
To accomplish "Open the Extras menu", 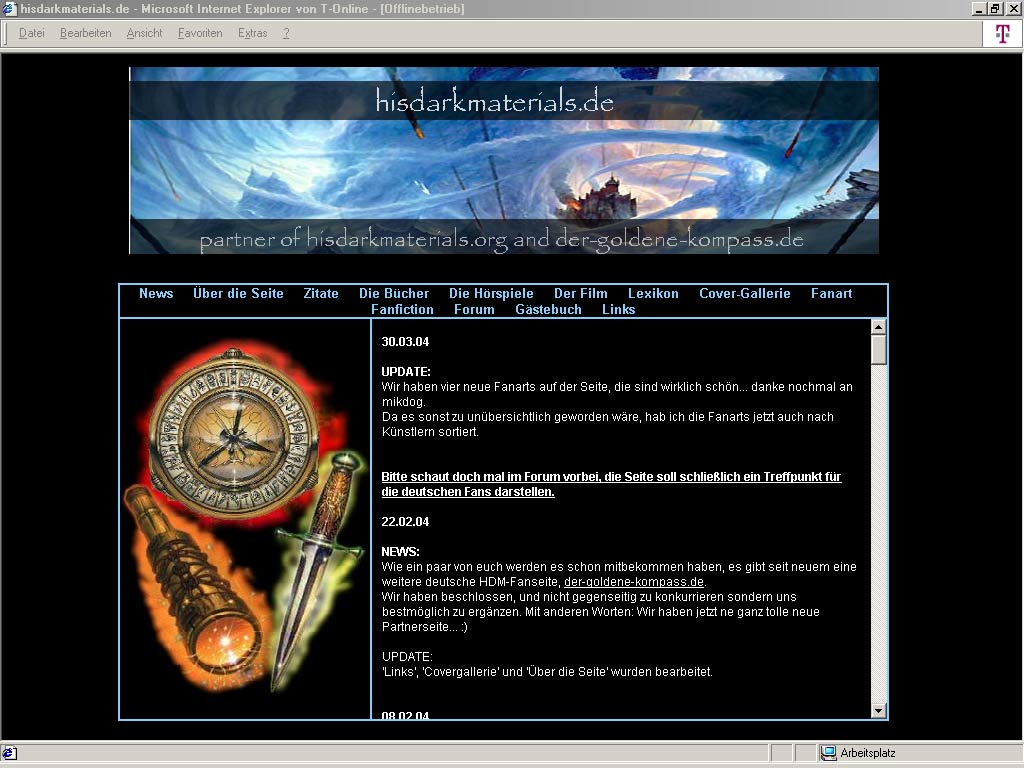I will [x=253, y=33].
